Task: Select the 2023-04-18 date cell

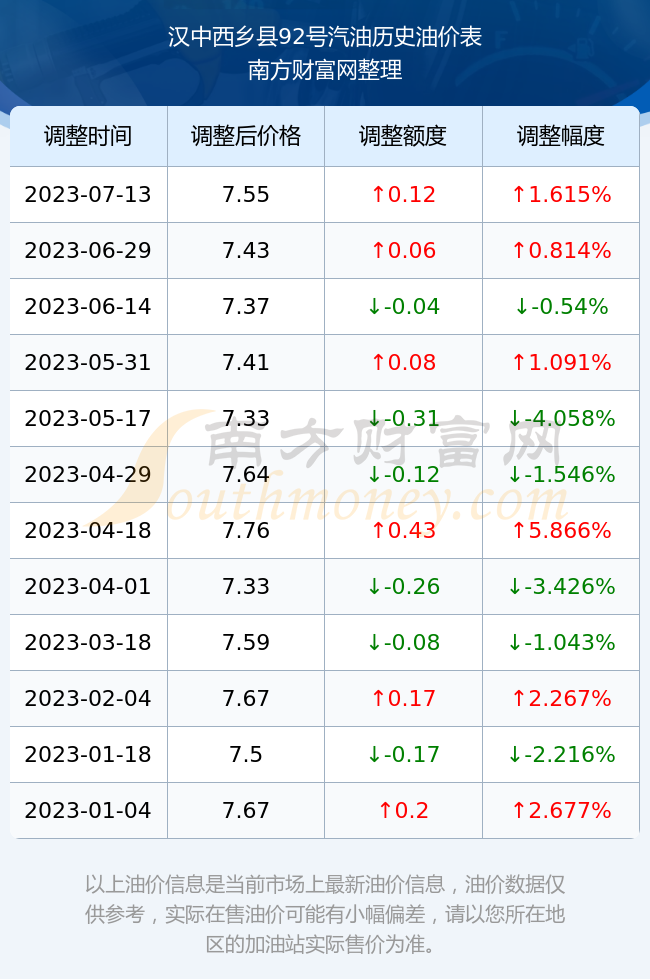Action: point(88,530)
